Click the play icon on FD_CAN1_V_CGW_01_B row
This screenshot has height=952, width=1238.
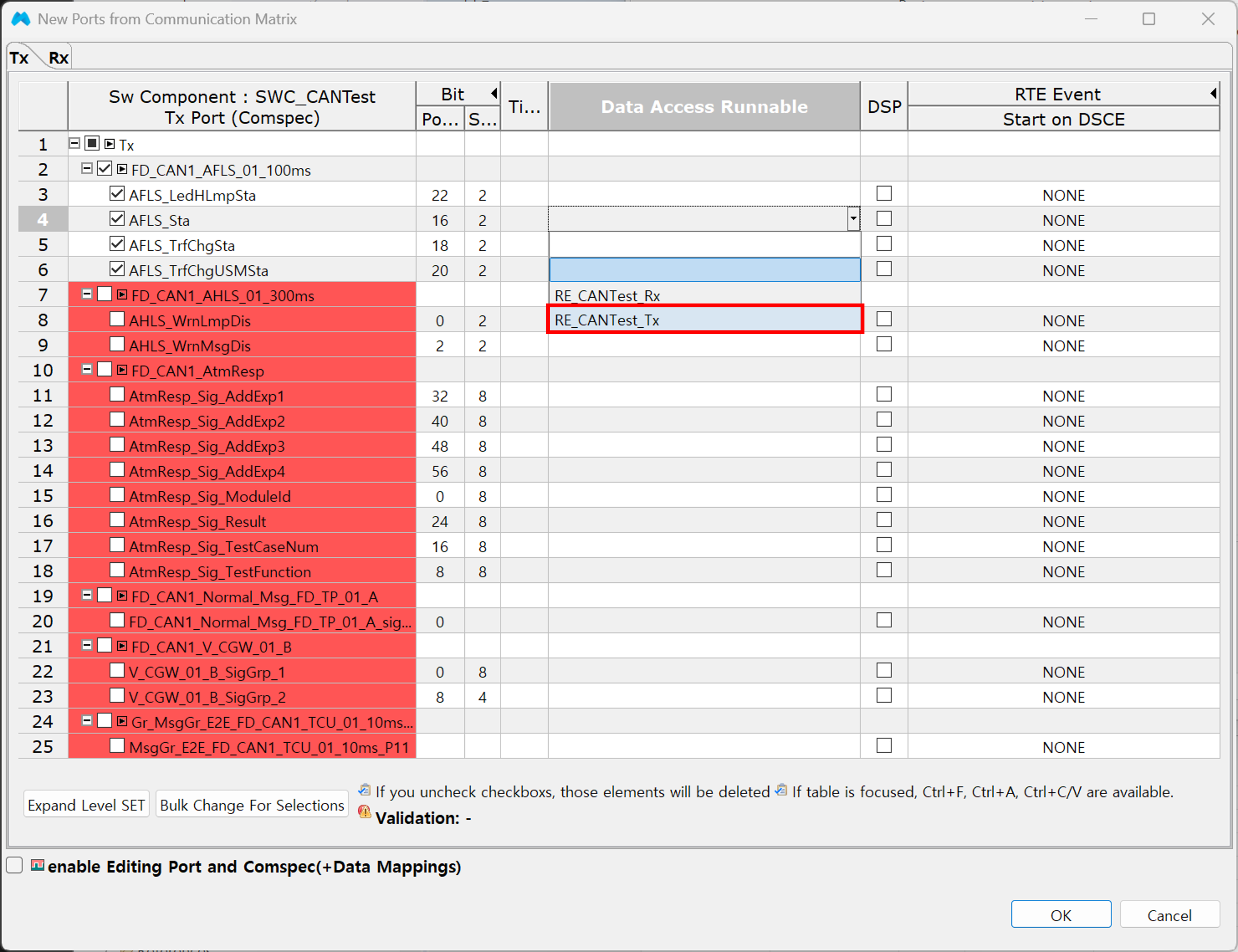[122, 645]
